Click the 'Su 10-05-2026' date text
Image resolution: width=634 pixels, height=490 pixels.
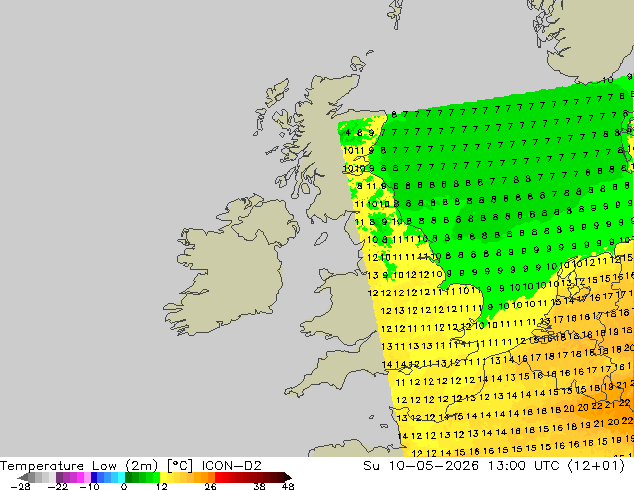(x=421, y=466)
